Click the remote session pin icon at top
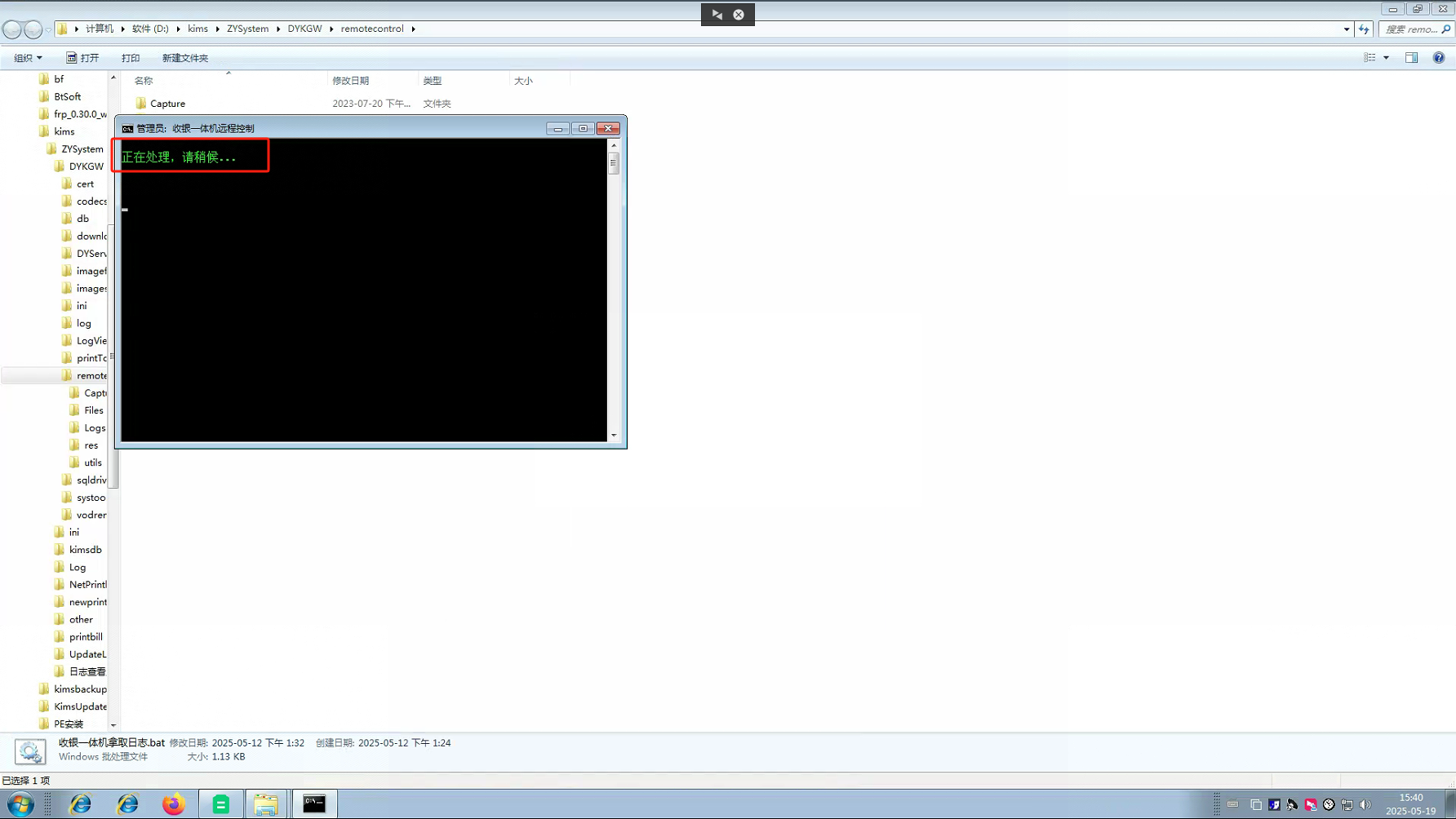This screenshot has height=819, width=1456. [717, 14]
